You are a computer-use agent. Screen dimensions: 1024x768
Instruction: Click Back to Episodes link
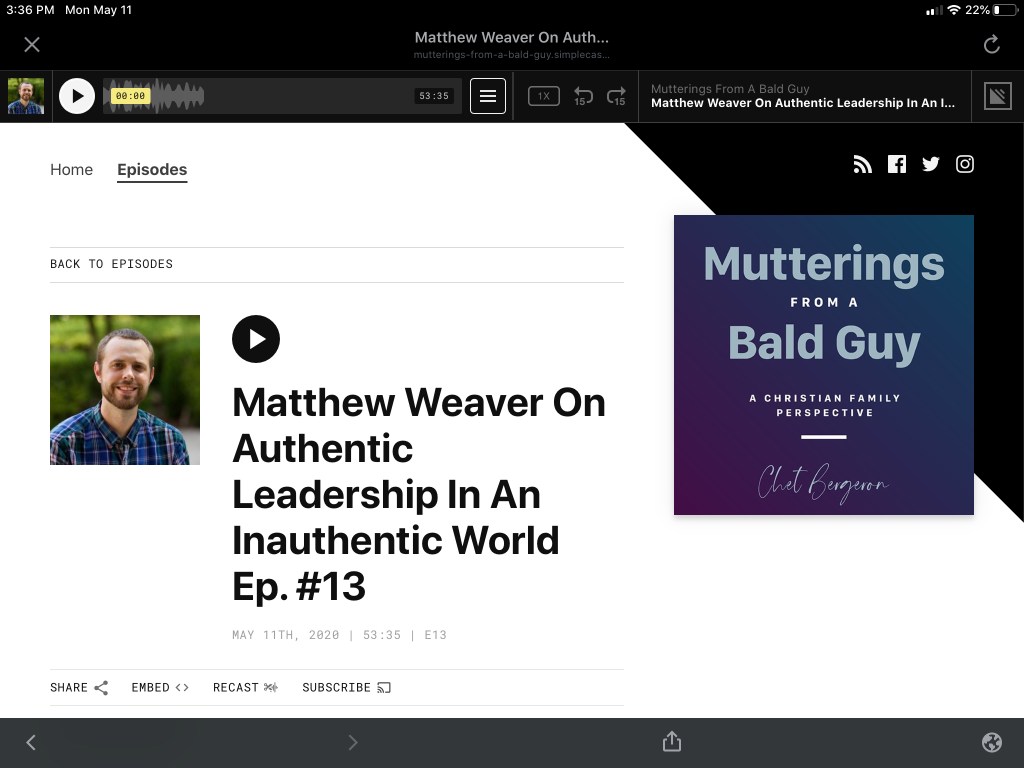(x=111, y=264)
